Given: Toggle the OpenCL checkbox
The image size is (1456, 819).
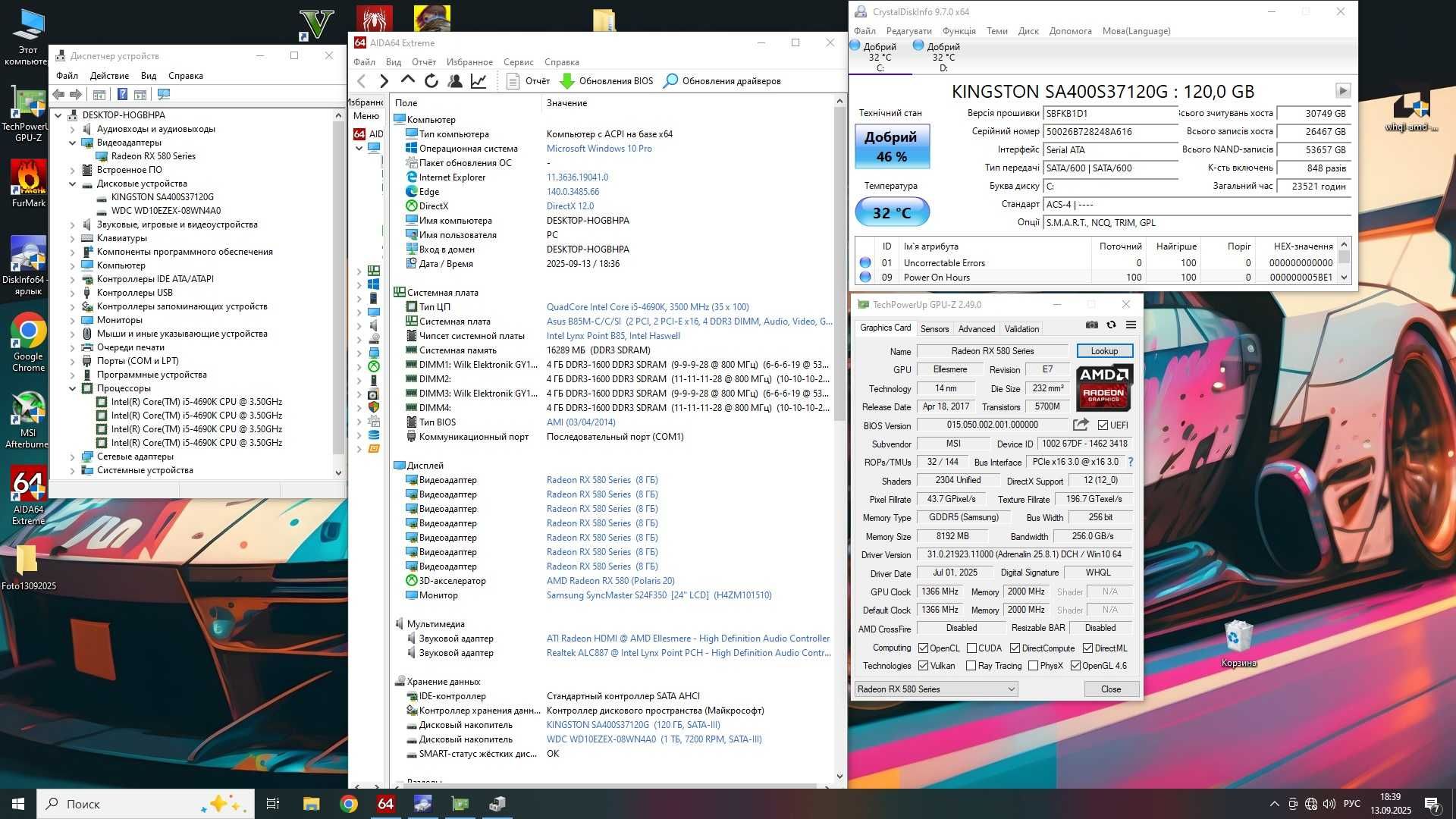Looking at the screenshot, I should tap(923, 648).
